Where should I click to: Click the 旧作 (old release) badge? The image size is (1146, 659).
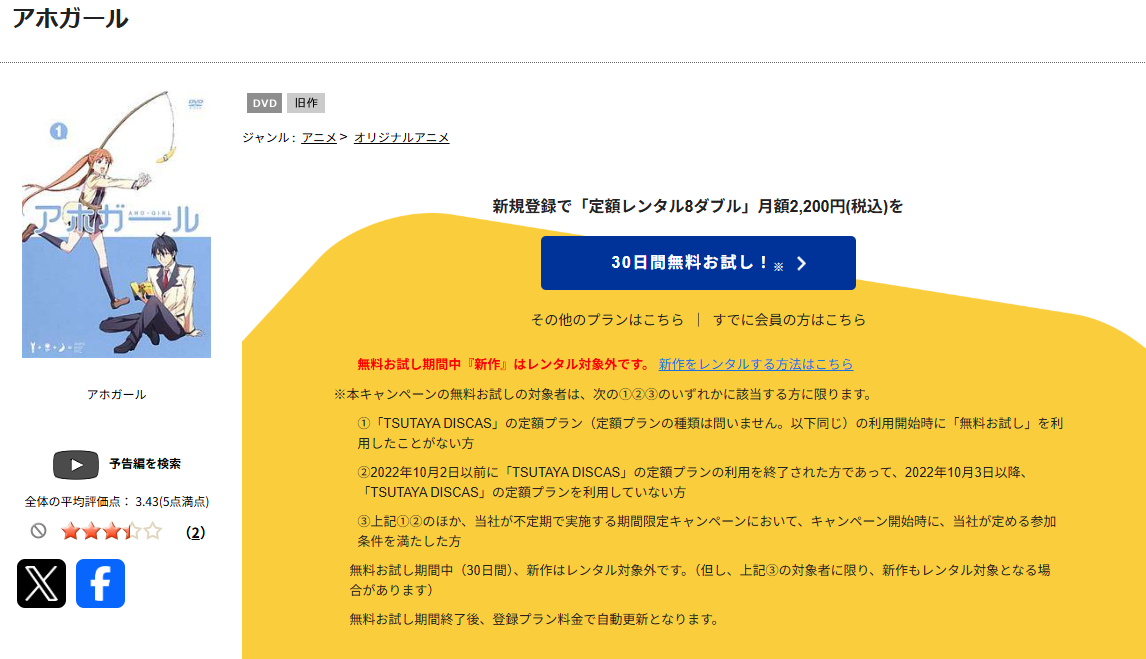coord(305,102)
